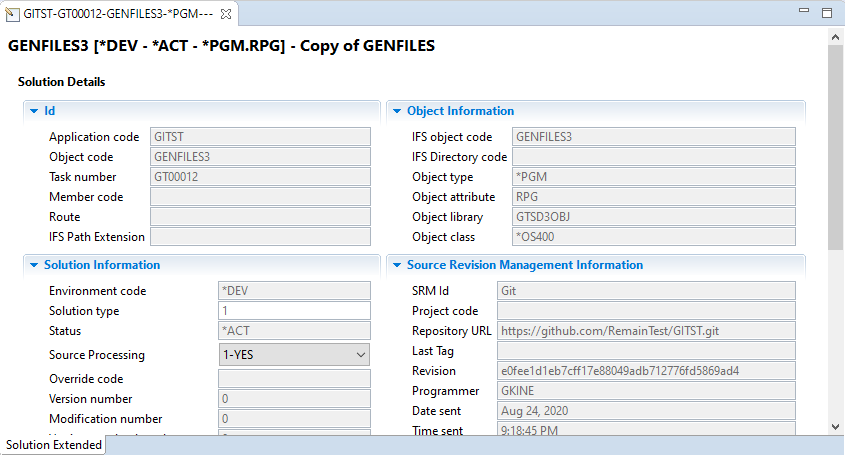Maximize the editor view

pyautogui.click(x=826, y=13)
